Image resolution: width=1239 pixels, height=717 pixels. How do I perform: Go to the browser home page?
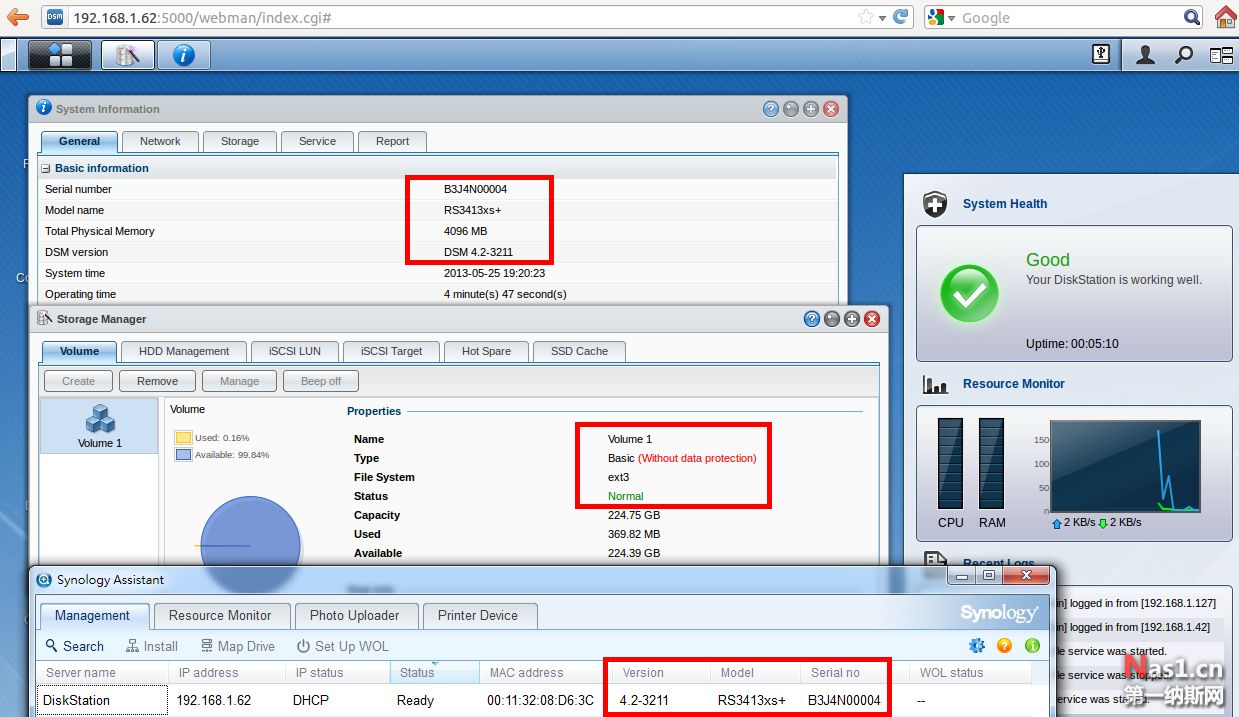(x=1225, y=17)
